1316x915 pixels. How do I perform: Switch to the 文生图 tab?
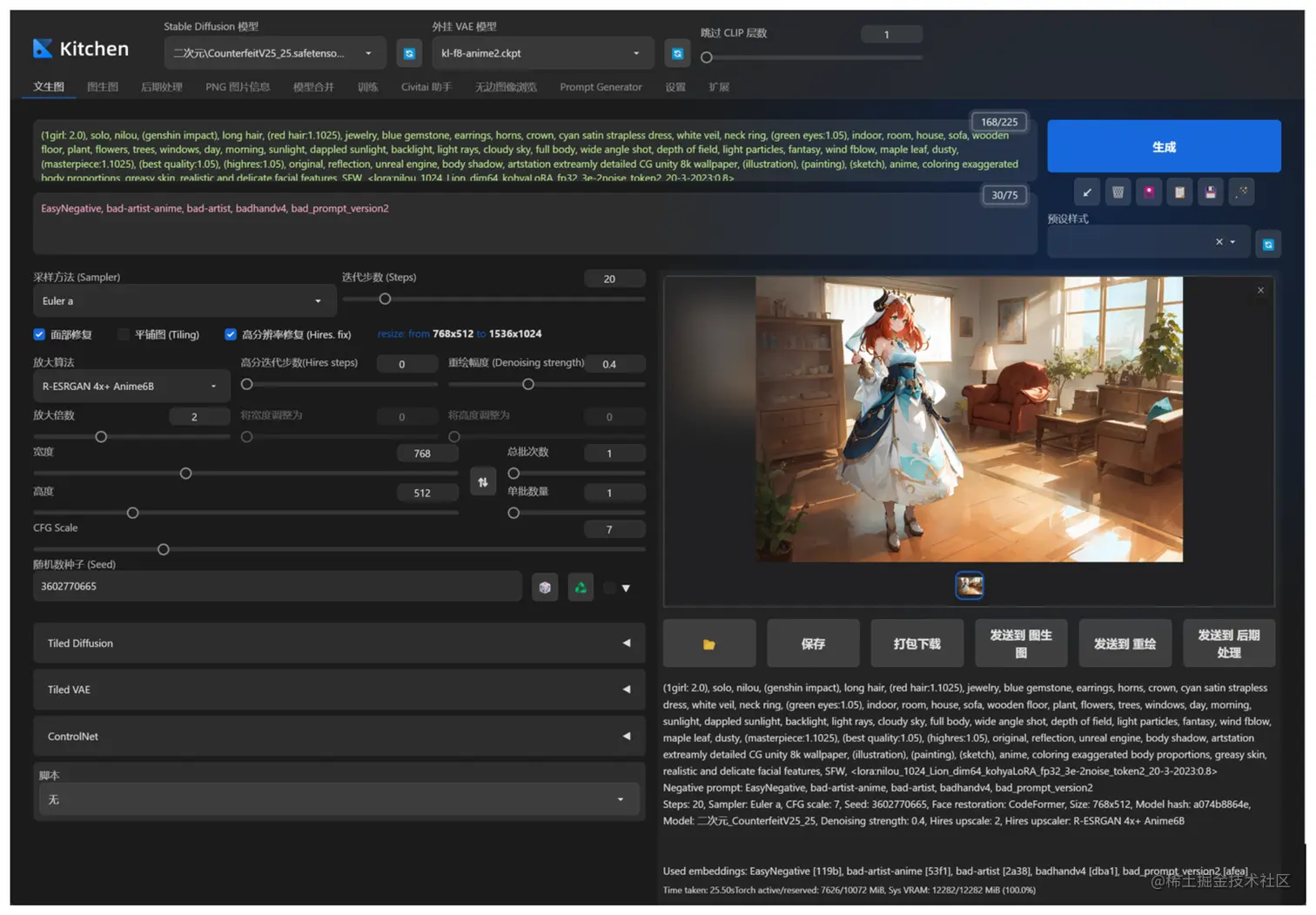(49, 87)
